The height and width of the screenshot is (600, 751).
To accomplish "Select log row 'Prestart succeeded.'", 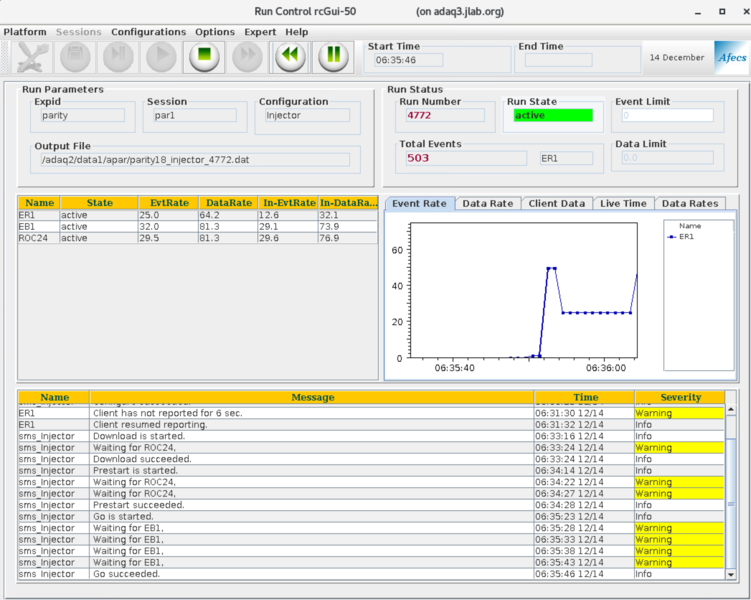I will (x=371, y=505).
